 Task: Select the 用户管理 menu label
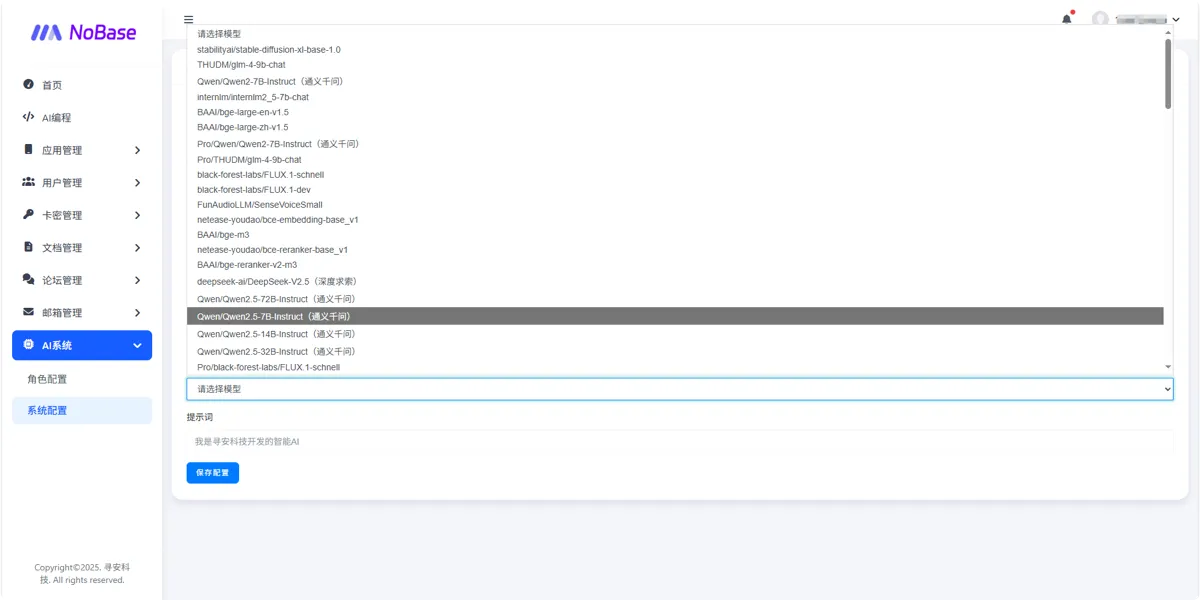pos(62,182)
